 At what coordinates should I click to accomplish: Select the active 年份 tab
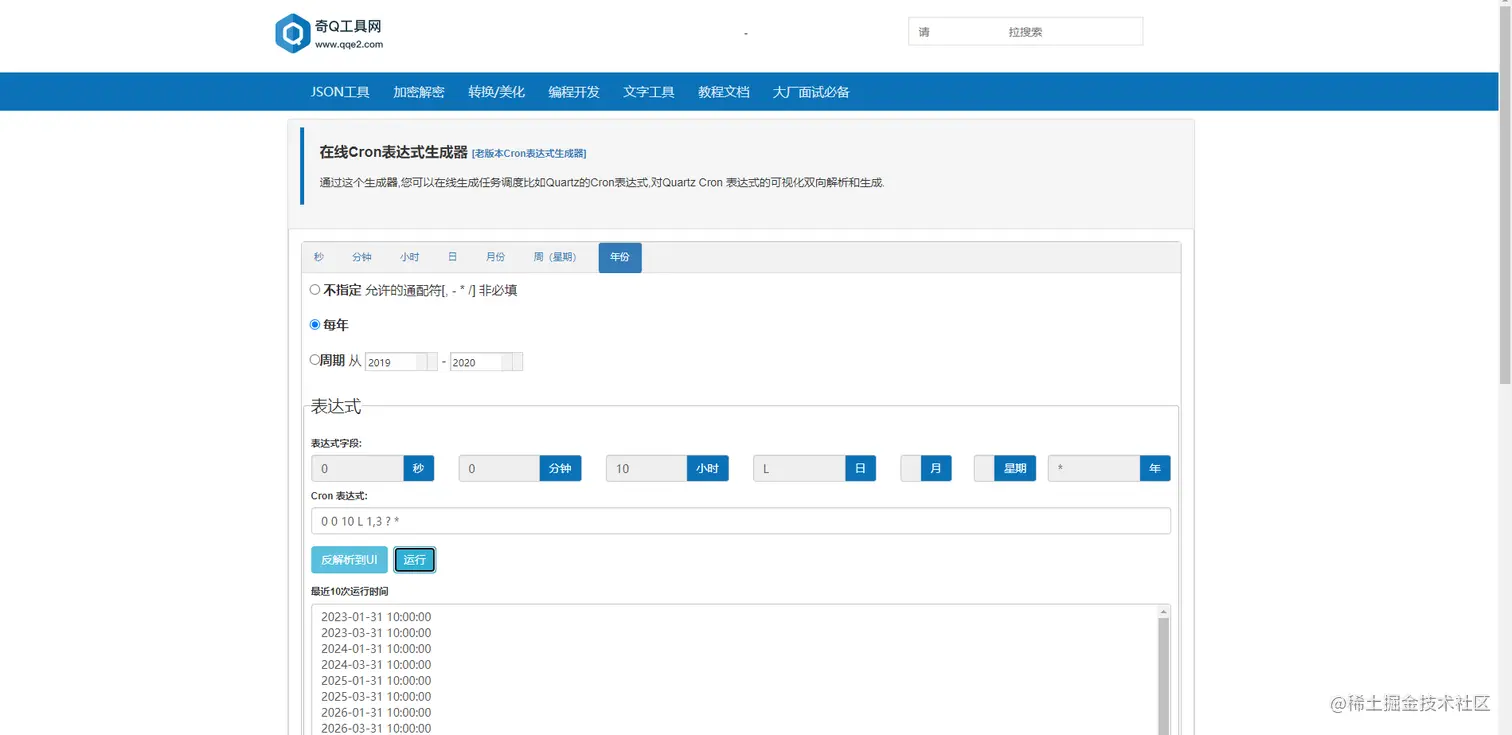620,257
